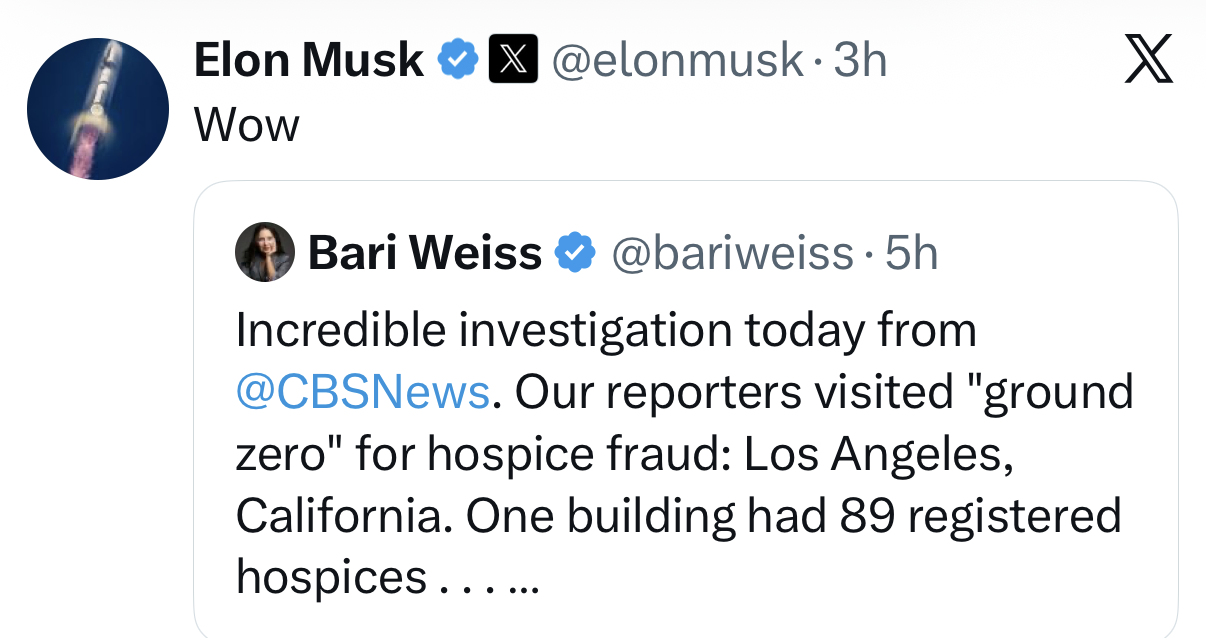1206x638 pixels.
Task: Click the blue verified badge beside Elon Musk
Action: click(x=458, y=60)
